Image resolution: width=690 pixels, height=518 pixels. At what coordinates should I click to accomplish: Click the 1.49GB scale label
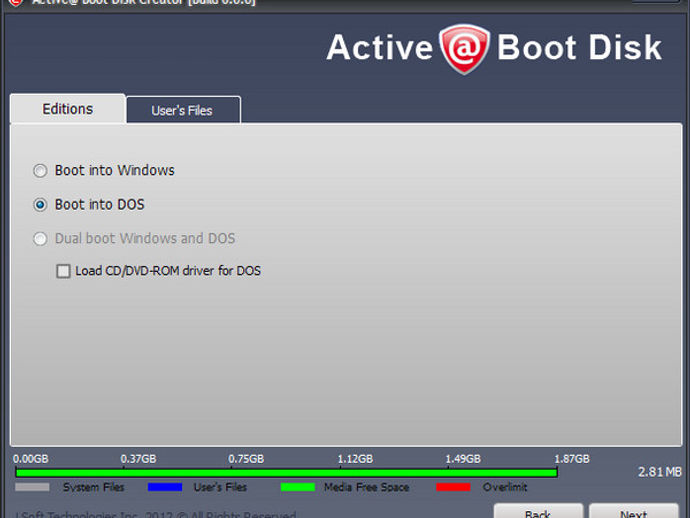pyautogui.click(x=463, y=459)
